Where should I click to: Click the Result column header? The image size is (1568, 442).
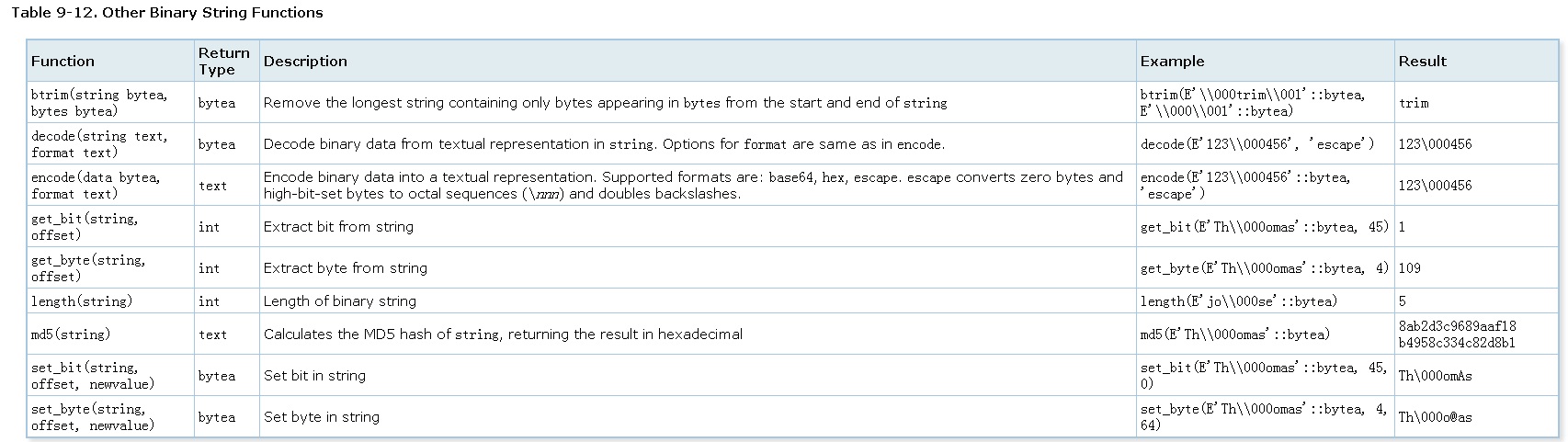tap(1422, 62)
